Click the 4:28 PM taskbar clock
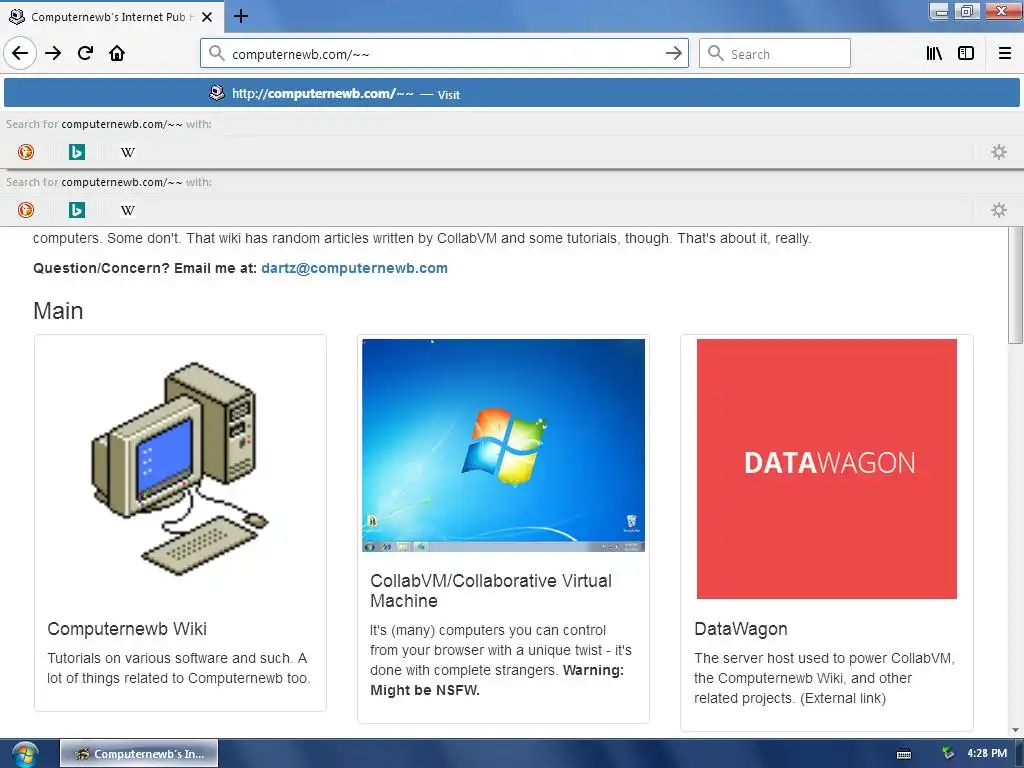1024x768 pixels. pos(987,753)
